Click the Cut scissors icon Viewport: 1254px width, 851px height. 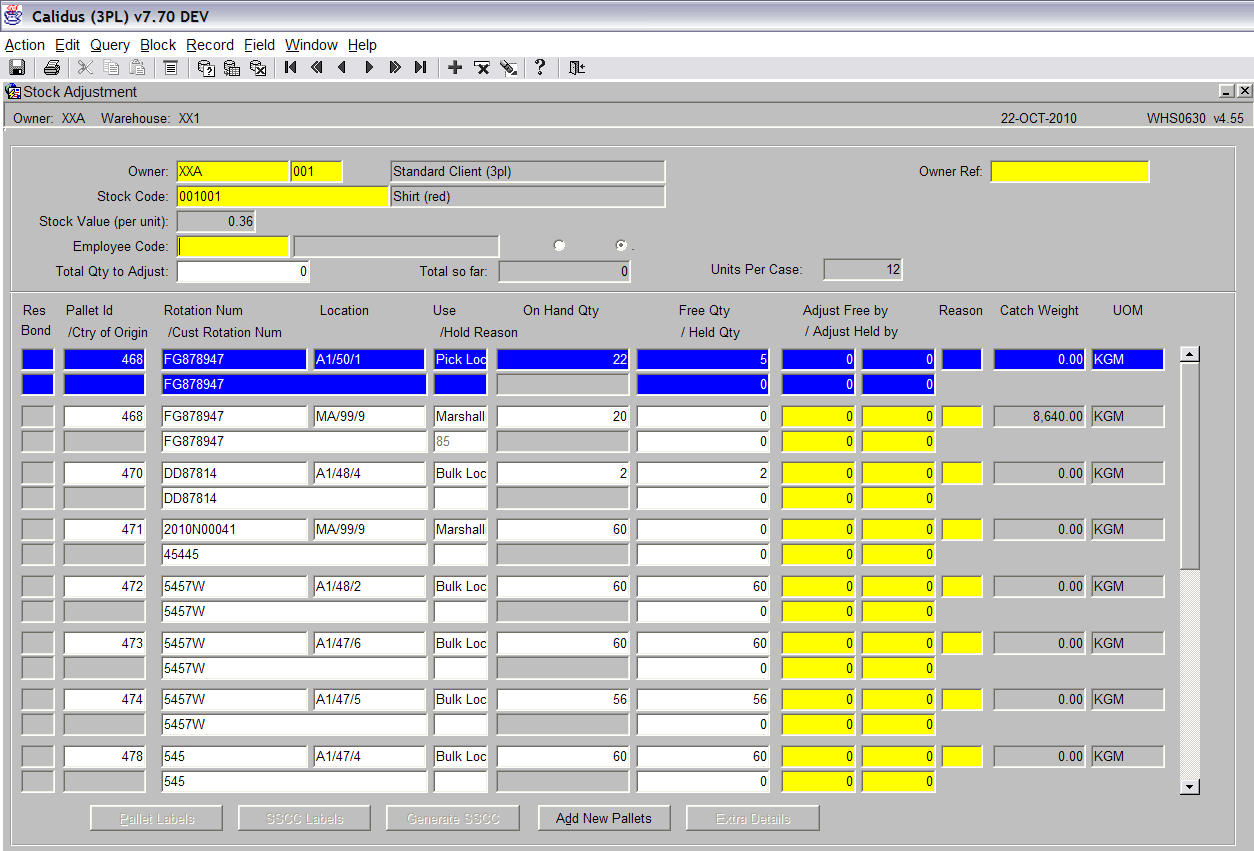point(85,67)
